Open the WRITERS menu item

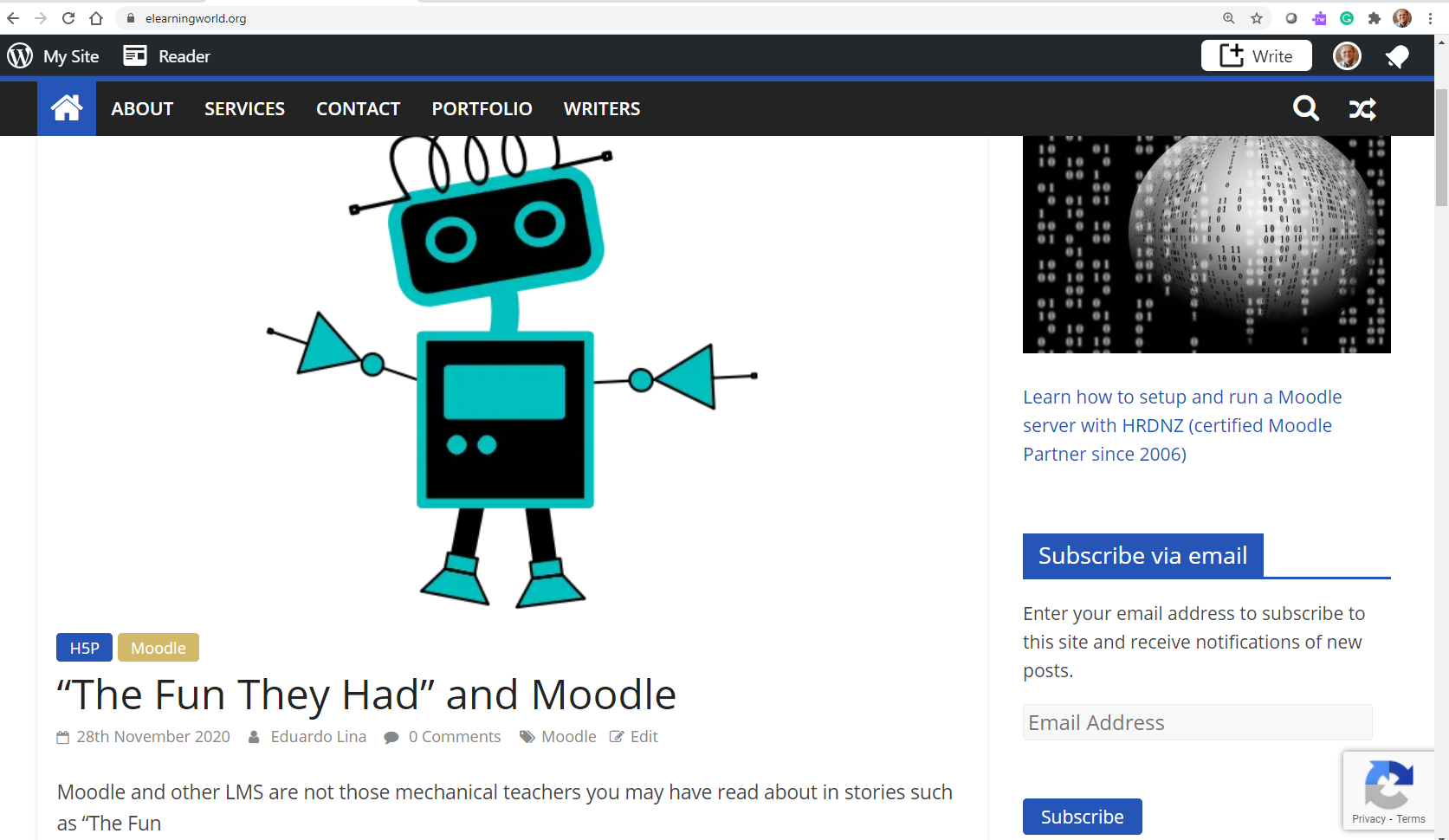coord(602,109)
